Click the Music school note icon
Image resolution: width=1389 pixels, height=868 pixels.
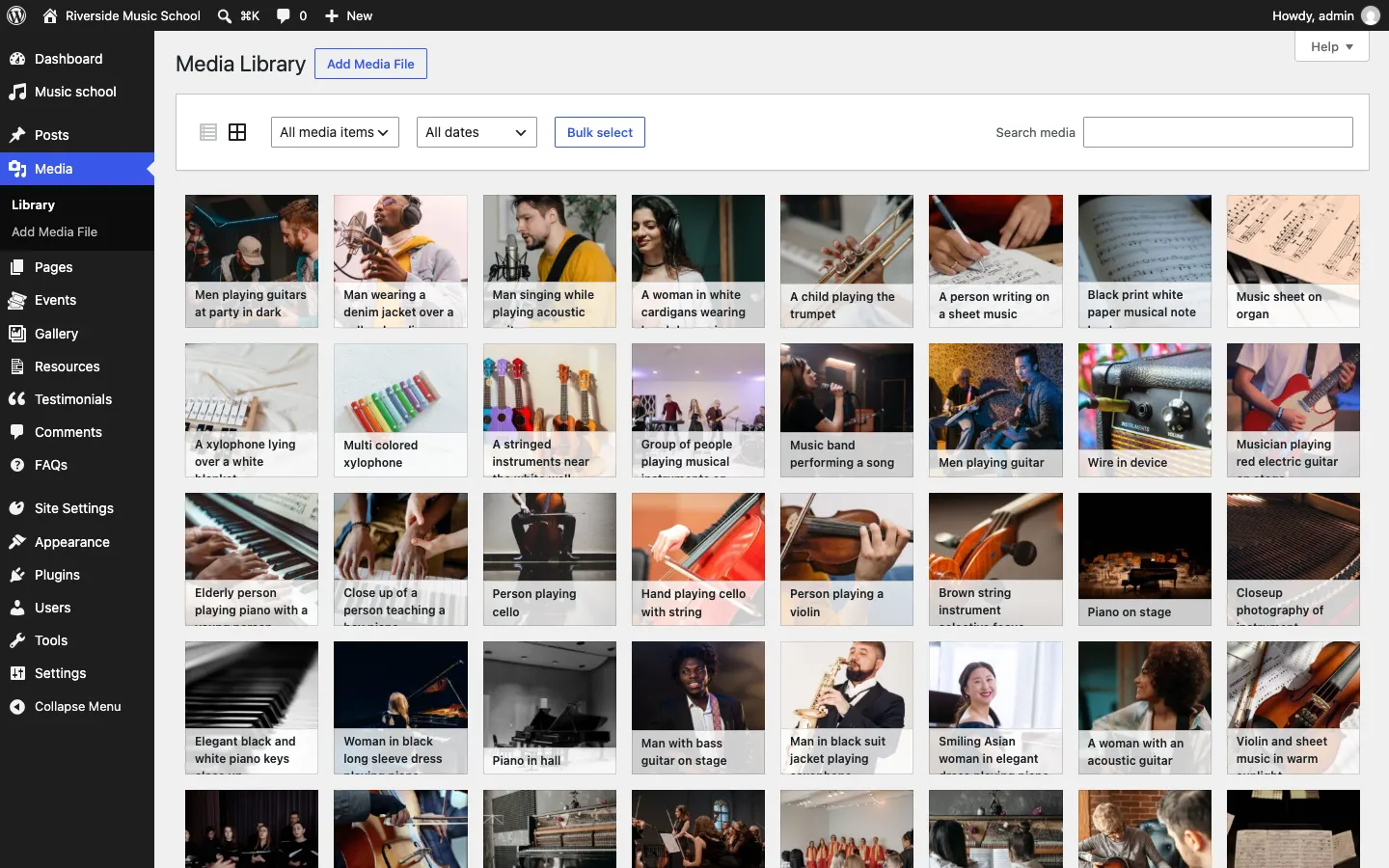tap(17, 92)
